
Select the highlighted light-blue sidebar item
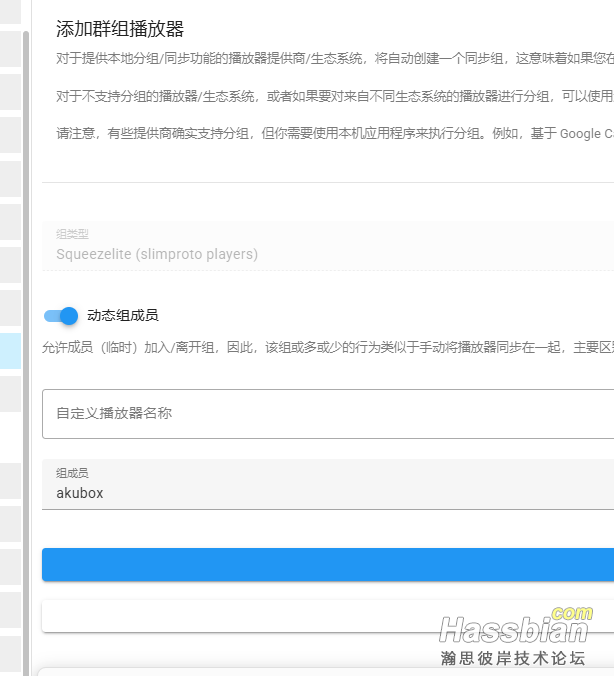point(10,351)
